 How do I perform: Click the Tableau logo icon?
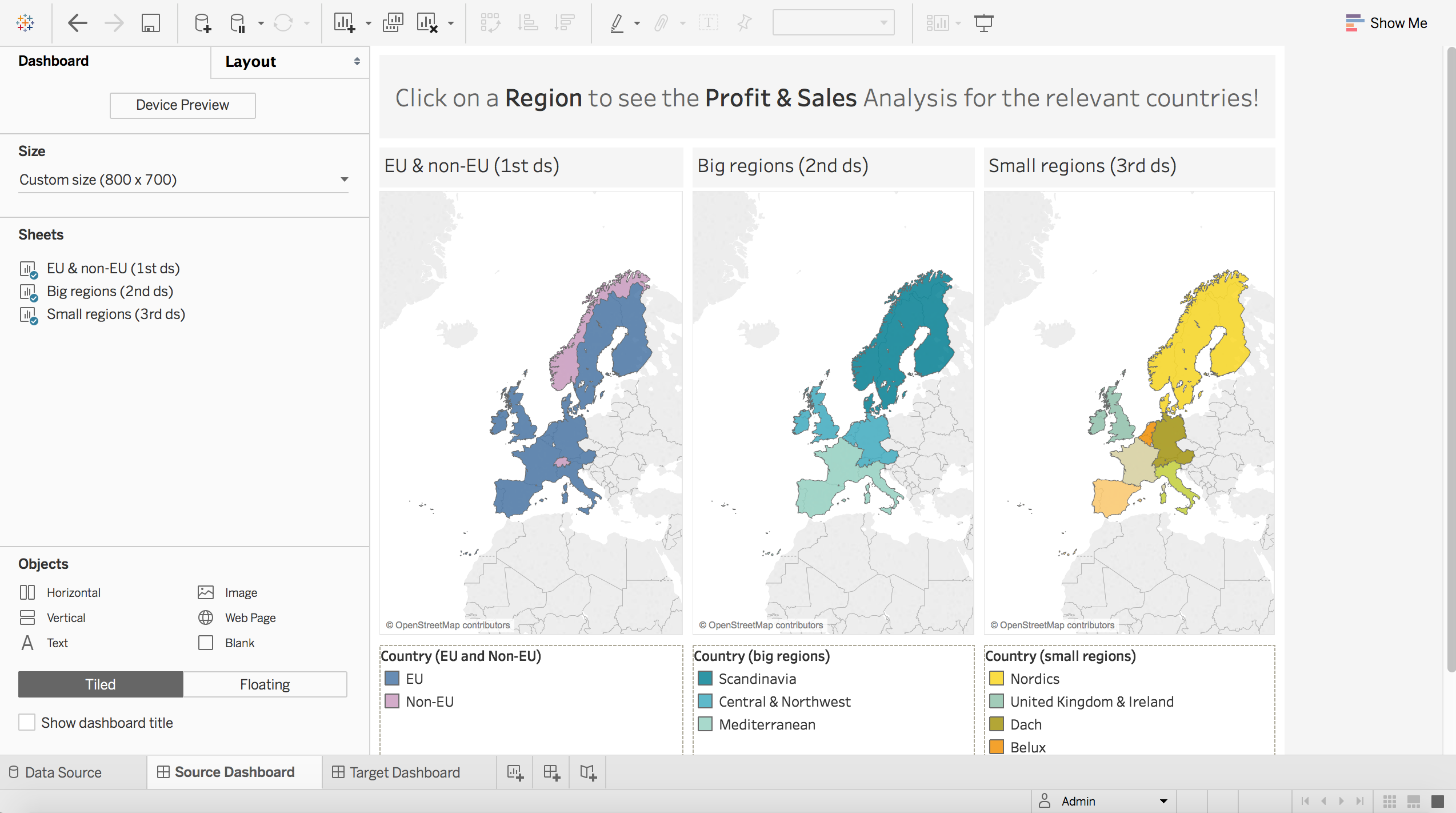25,23
